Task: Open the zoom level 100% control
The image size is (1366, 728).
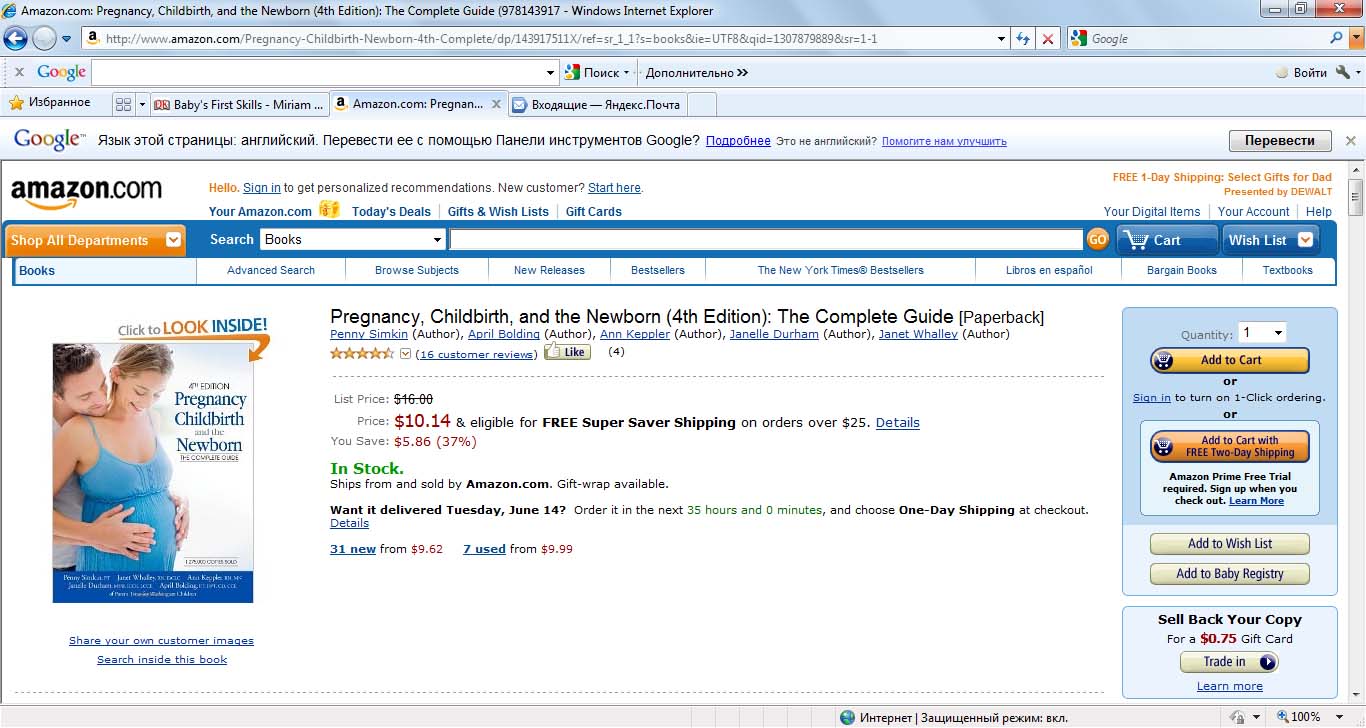Action: click(x=1298, y=717)
